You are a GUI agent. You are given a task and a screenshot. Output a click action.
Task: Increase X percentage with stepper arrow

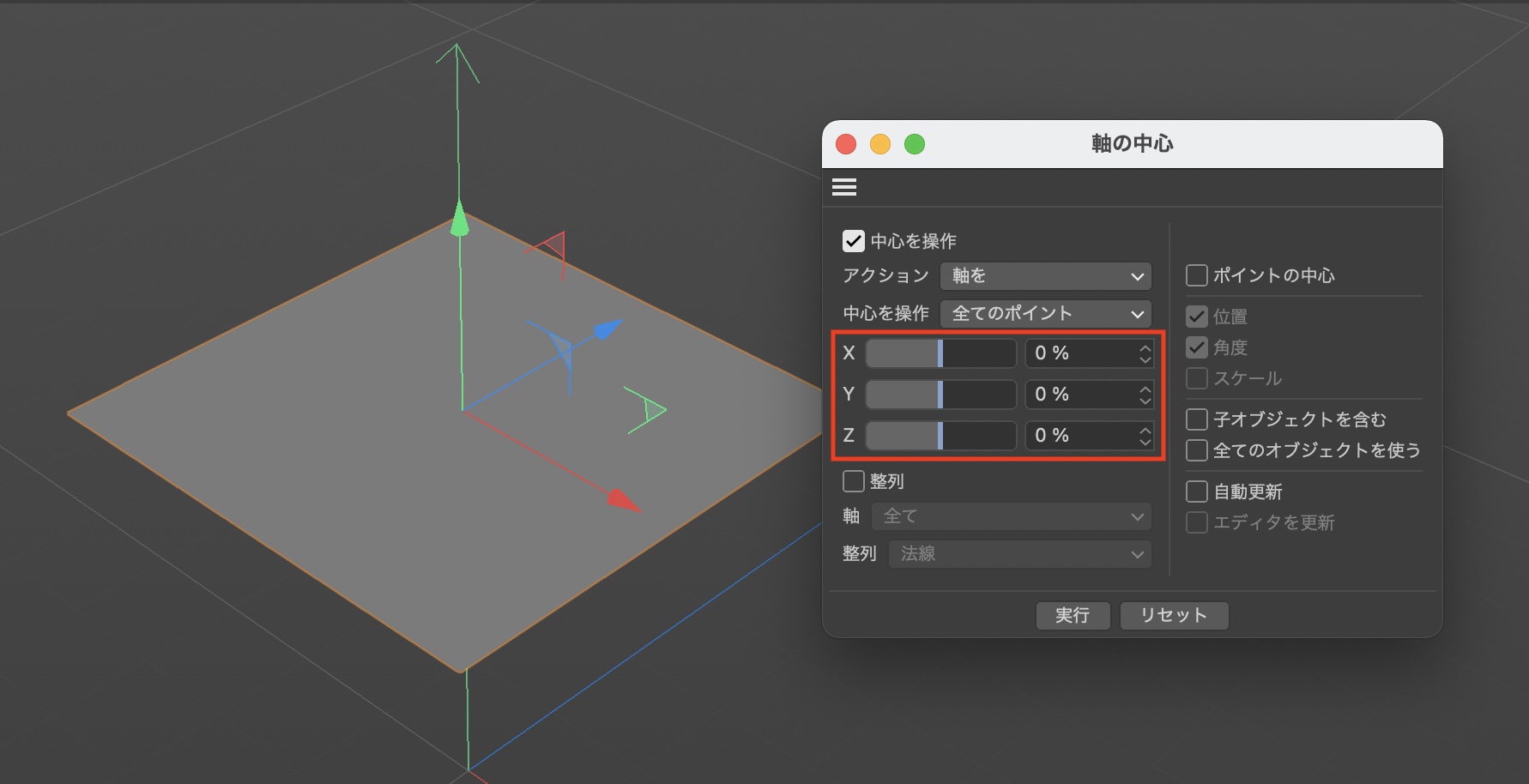coord(1145,347)
